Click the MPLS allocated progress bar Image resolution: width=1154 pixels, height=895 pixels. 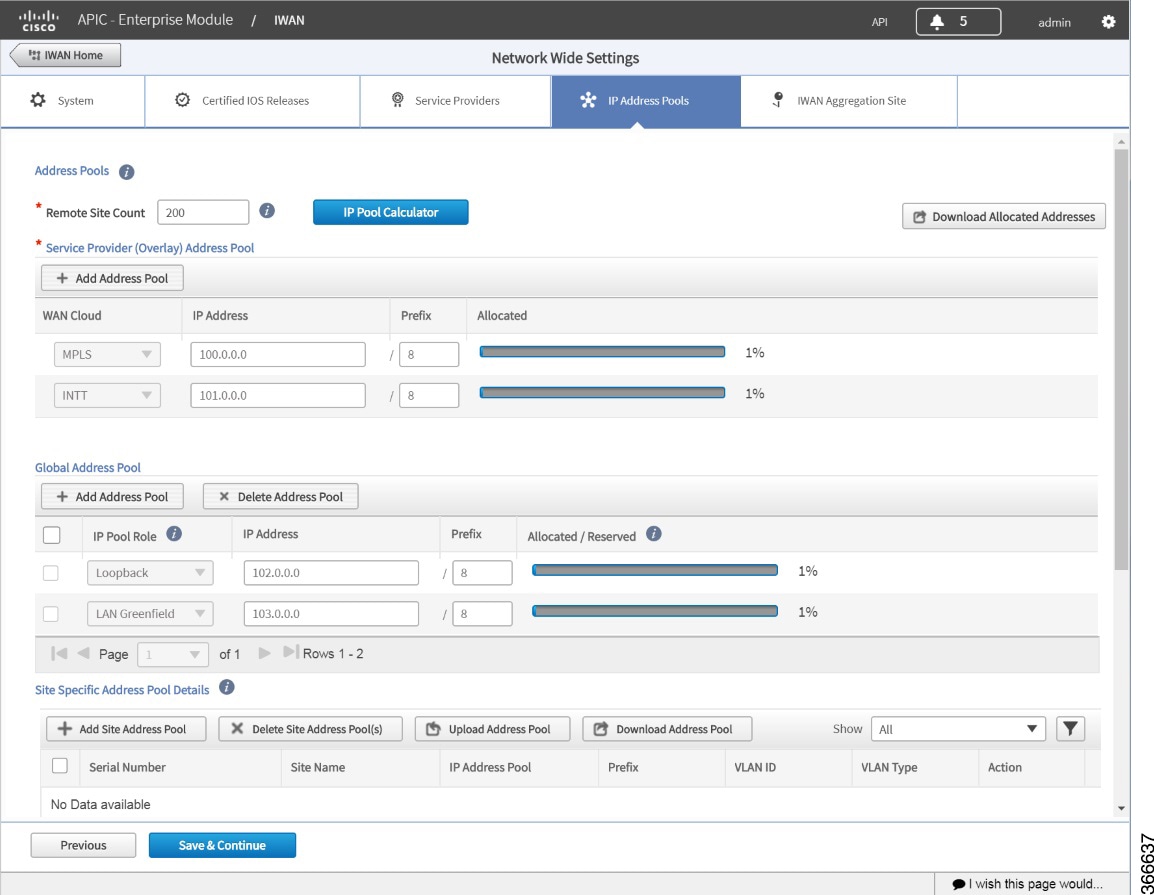point(602,352)
